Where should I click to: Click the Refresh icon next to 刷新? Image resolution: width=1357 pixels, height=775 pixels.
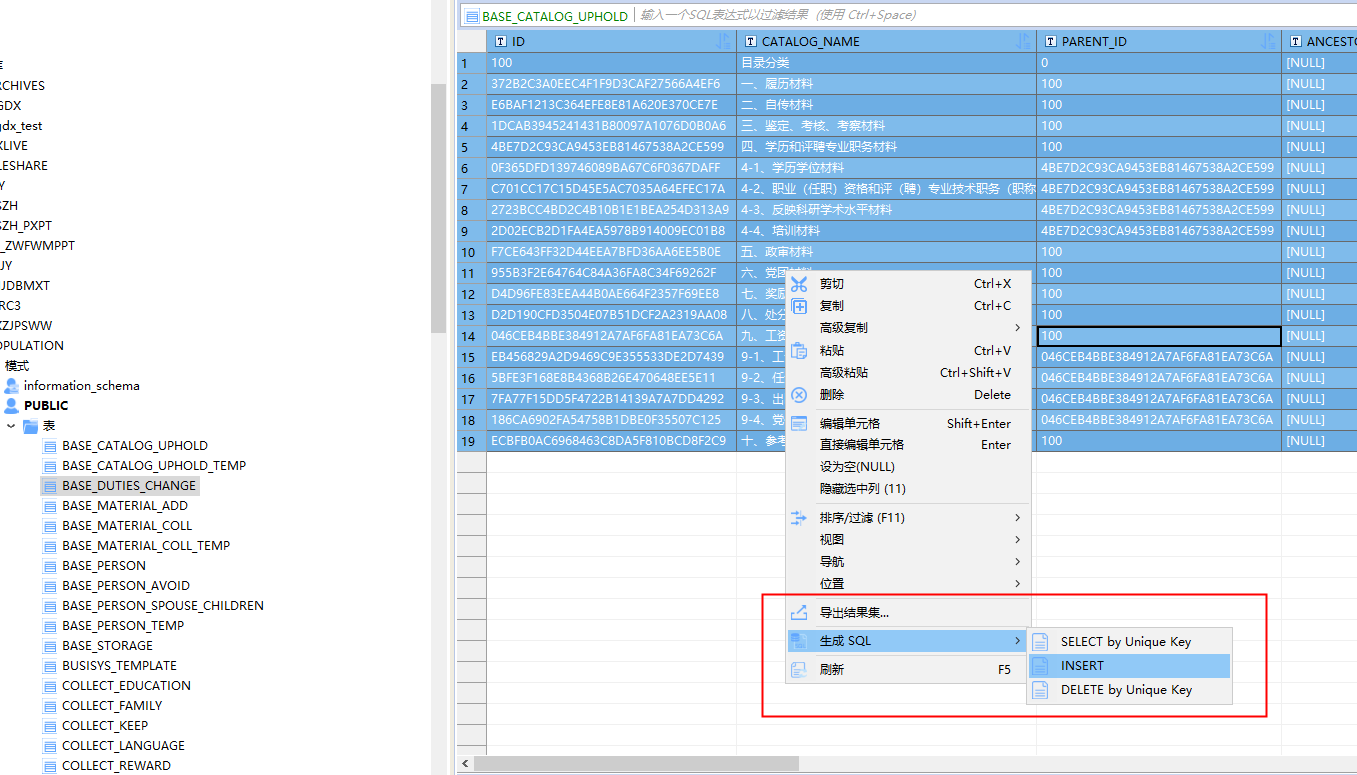(x=798, y=669)
